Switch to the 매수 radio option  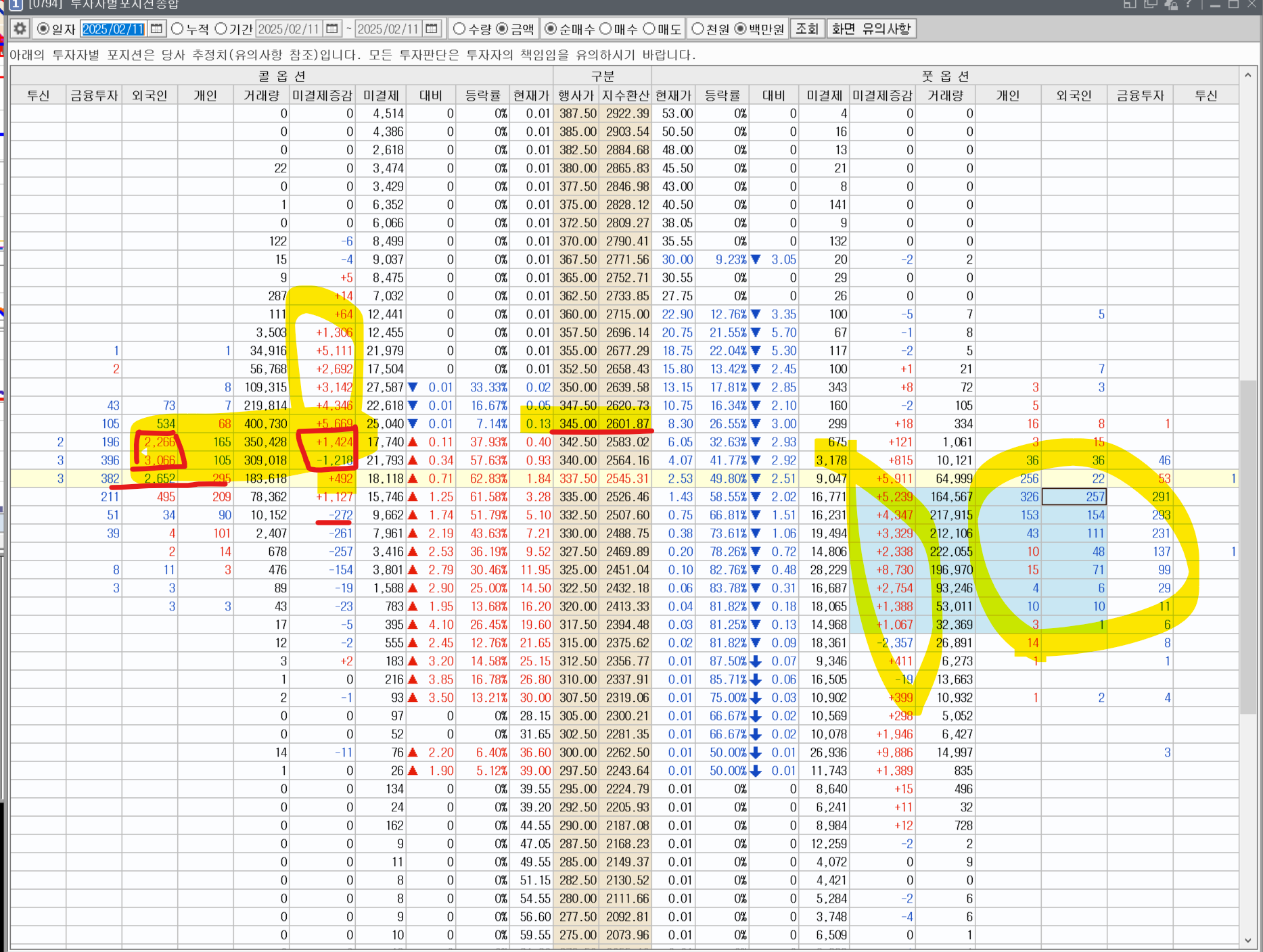coord(605,29)
